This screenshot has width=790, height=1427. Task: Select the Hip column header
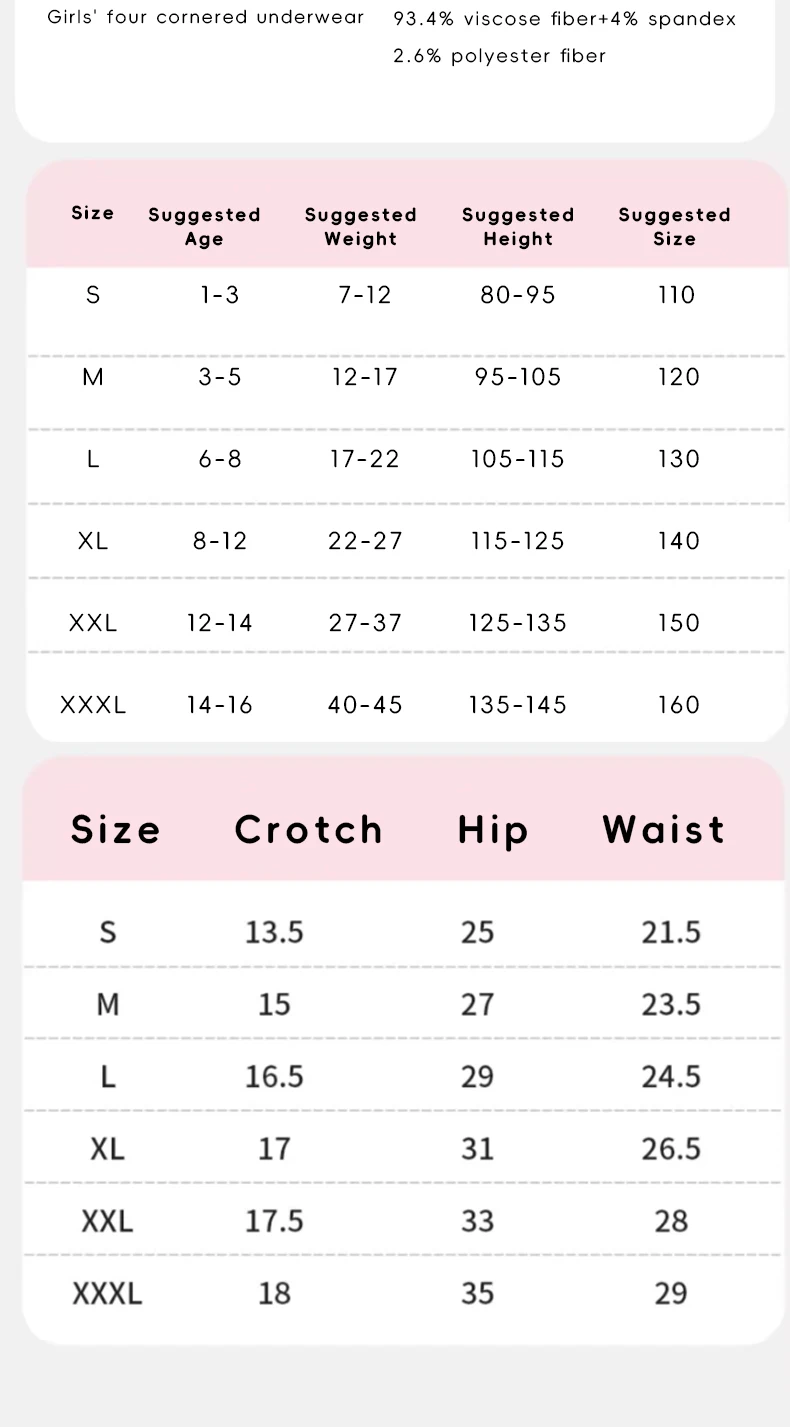pos(493,831)
